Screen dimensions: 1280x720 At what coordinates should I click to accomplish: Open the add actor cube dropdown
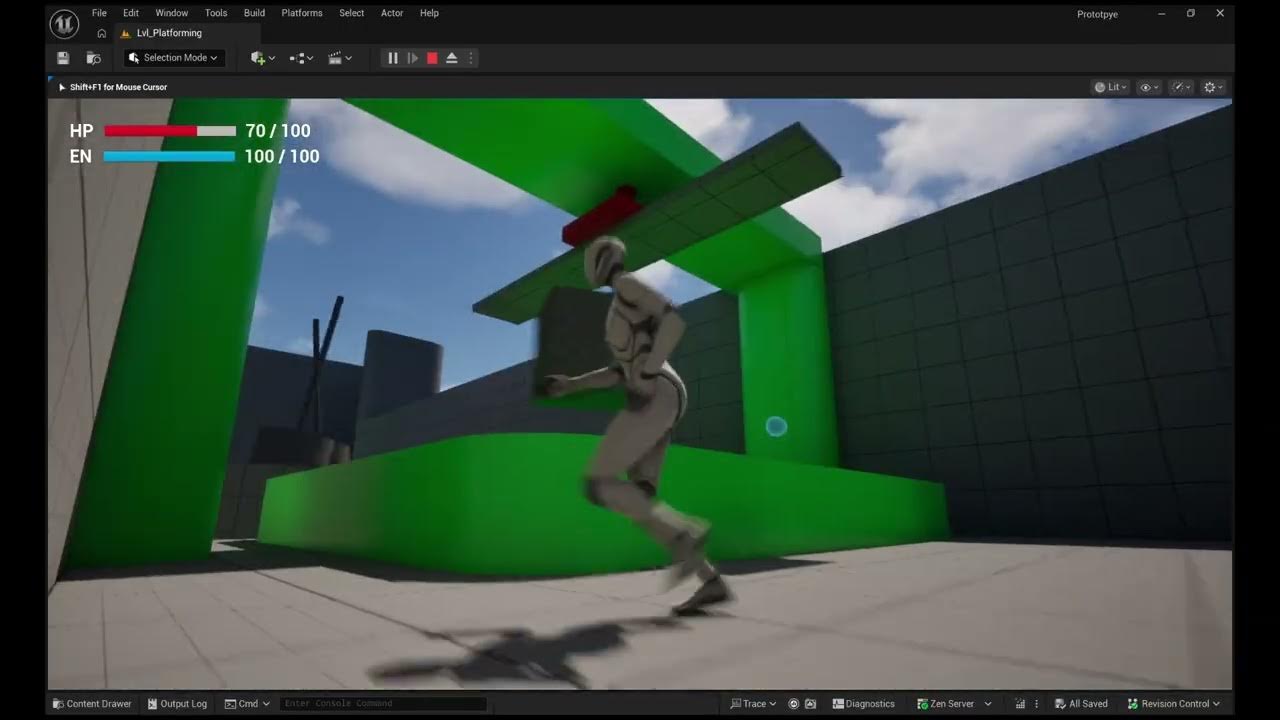click(263, 58)
